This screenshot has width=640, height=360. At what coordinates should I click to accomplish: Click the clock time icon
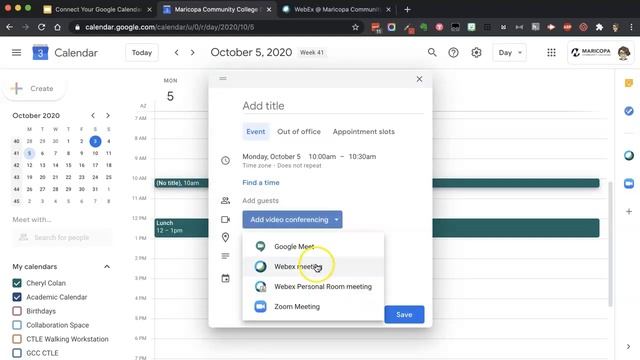pos(225,160)
